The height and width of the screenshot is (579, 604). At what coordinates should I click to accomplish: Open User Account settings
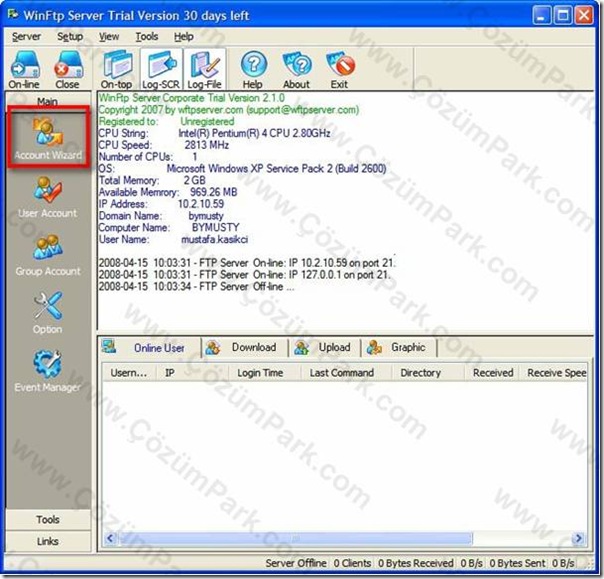(48, 197)
